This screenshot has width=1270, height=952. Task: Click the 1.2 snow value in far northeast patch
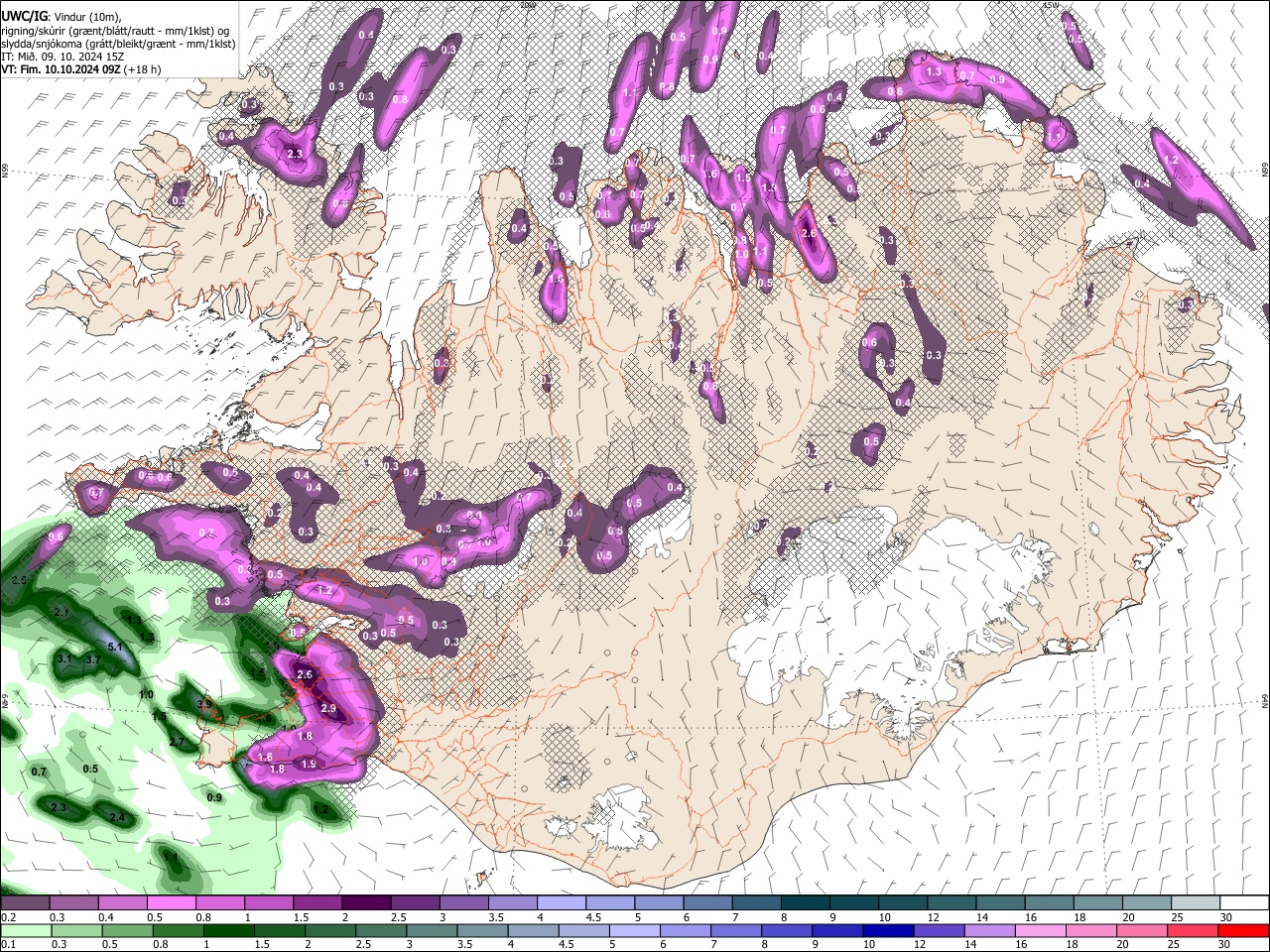tap(1170, 160)
